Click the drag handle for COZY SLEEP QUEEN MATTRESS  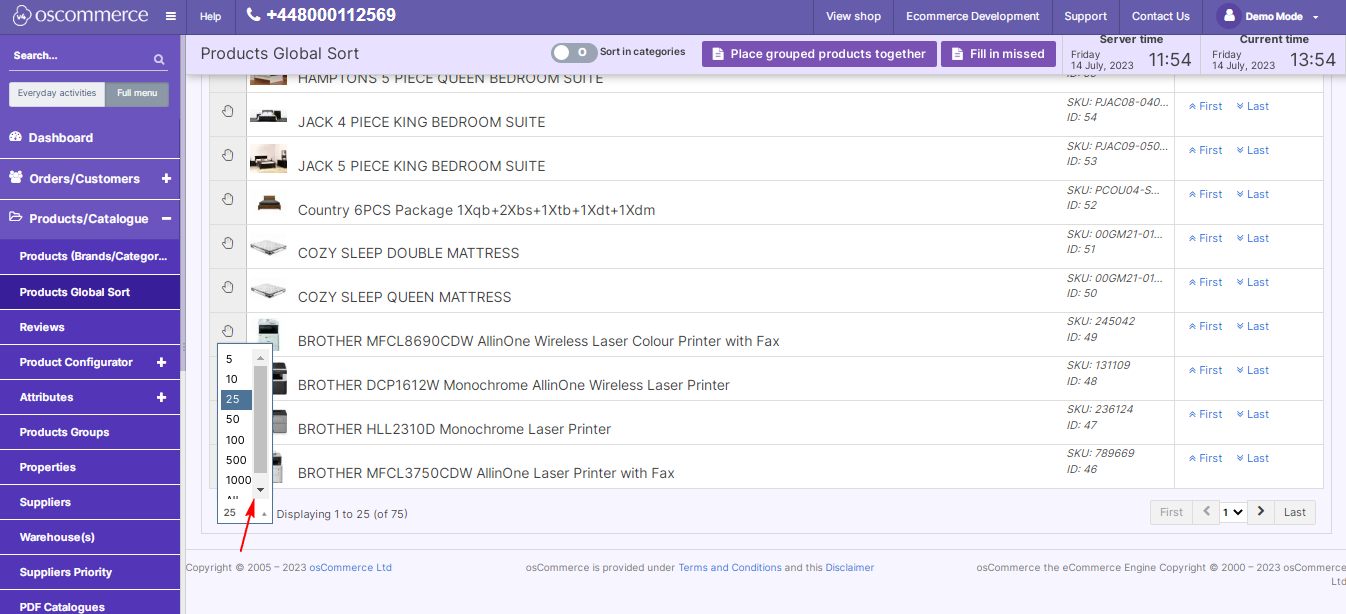point(228,287)
